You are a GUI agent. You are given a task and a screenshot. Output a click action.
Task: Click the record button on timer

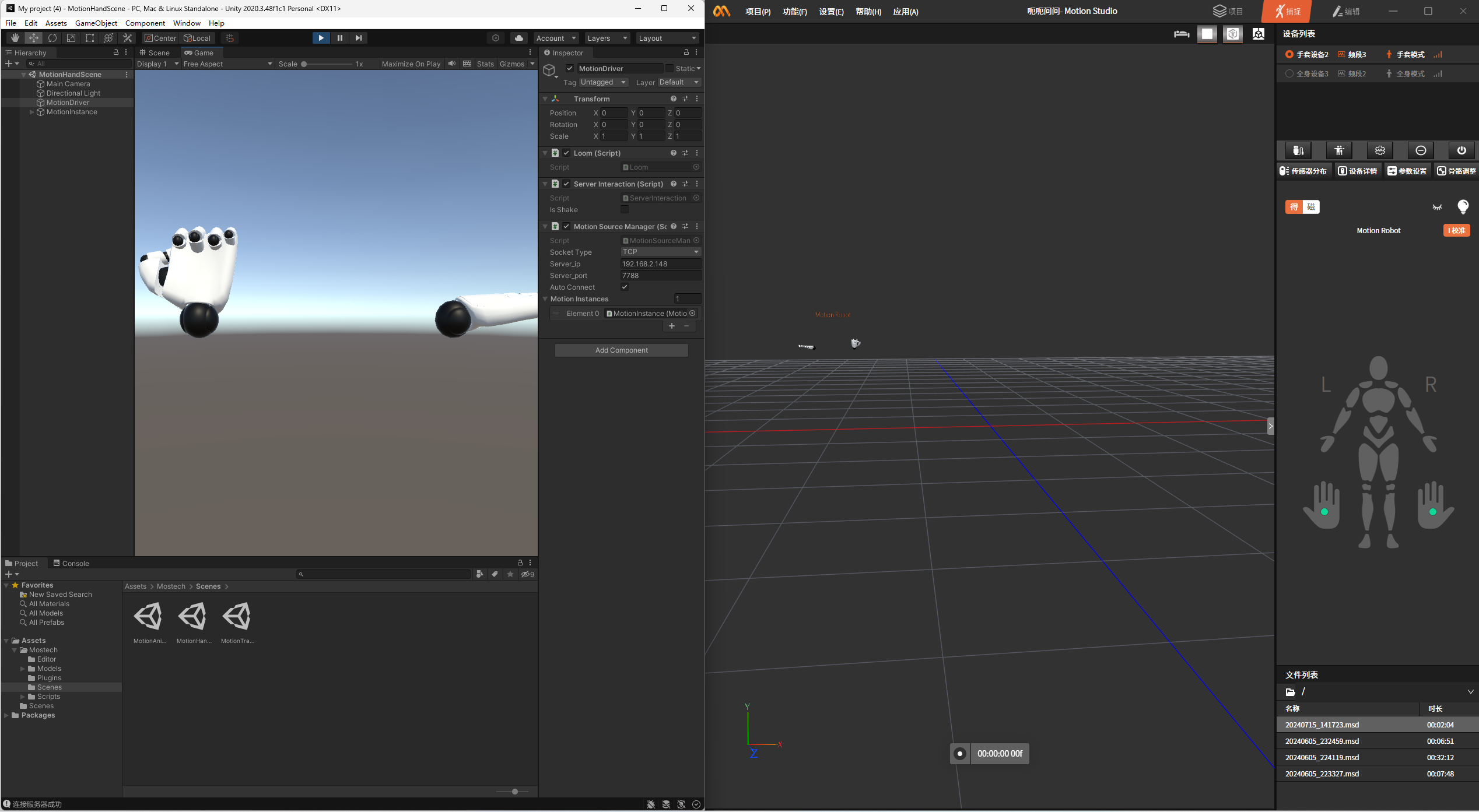click(x=959, y=754)
